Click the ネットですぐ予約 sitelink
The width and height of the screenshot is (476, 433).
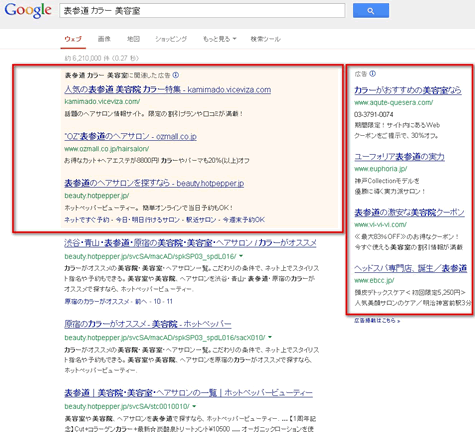click(x=87, y=220)
